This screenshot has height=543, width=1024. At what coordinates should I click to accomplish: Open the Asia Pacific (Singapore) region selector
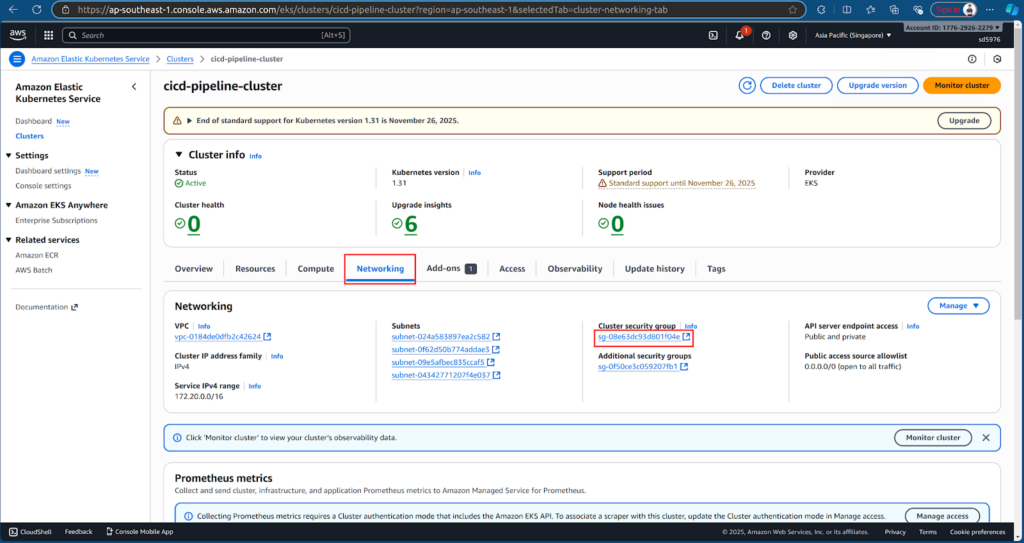point(839,35)
